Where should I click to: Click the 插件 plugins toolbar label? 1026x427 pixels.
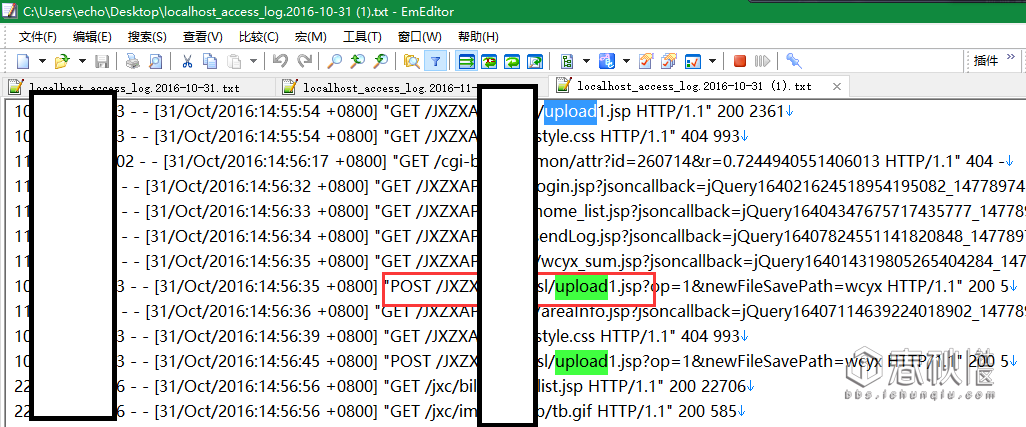986,61
